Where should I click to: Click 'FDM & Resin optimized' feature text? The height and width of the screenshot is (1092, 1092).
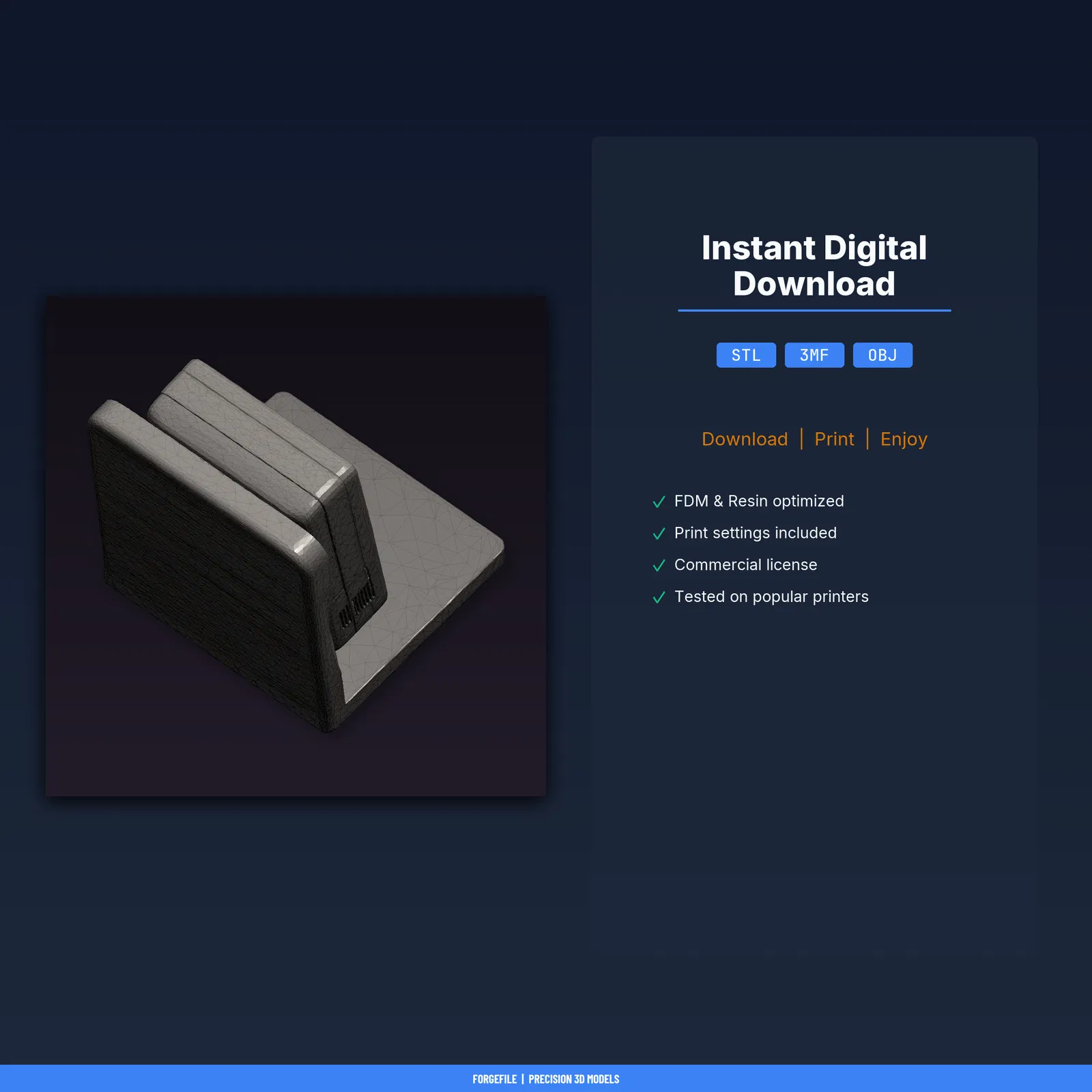[759, 501]
